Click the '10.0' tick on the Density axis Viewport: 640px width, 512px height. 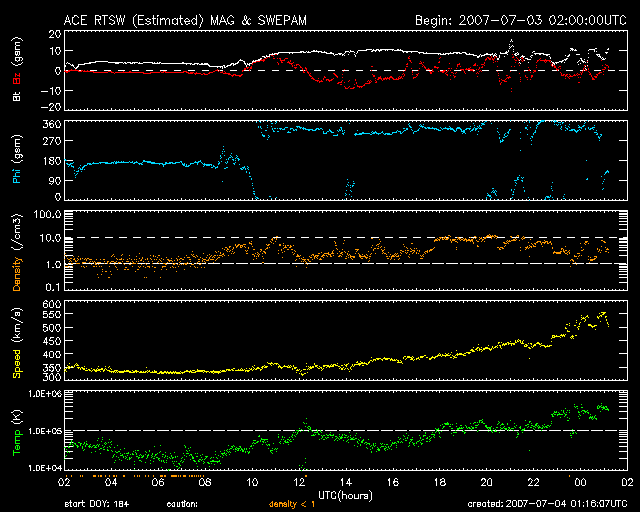(x=50, y=238)
